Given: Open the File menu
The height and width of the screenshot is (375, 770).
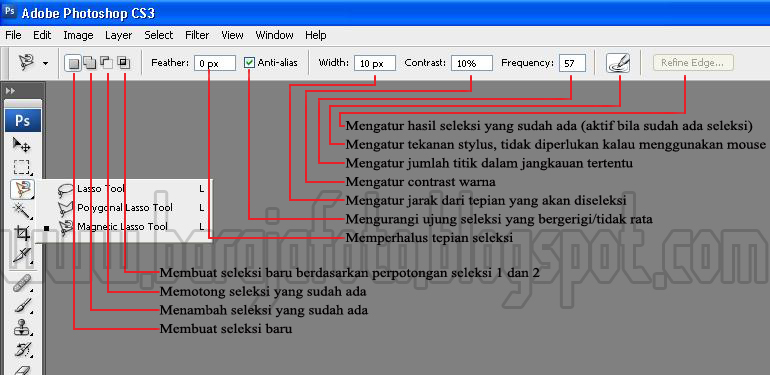Looking at the screenshot, I should click(13, 35).
